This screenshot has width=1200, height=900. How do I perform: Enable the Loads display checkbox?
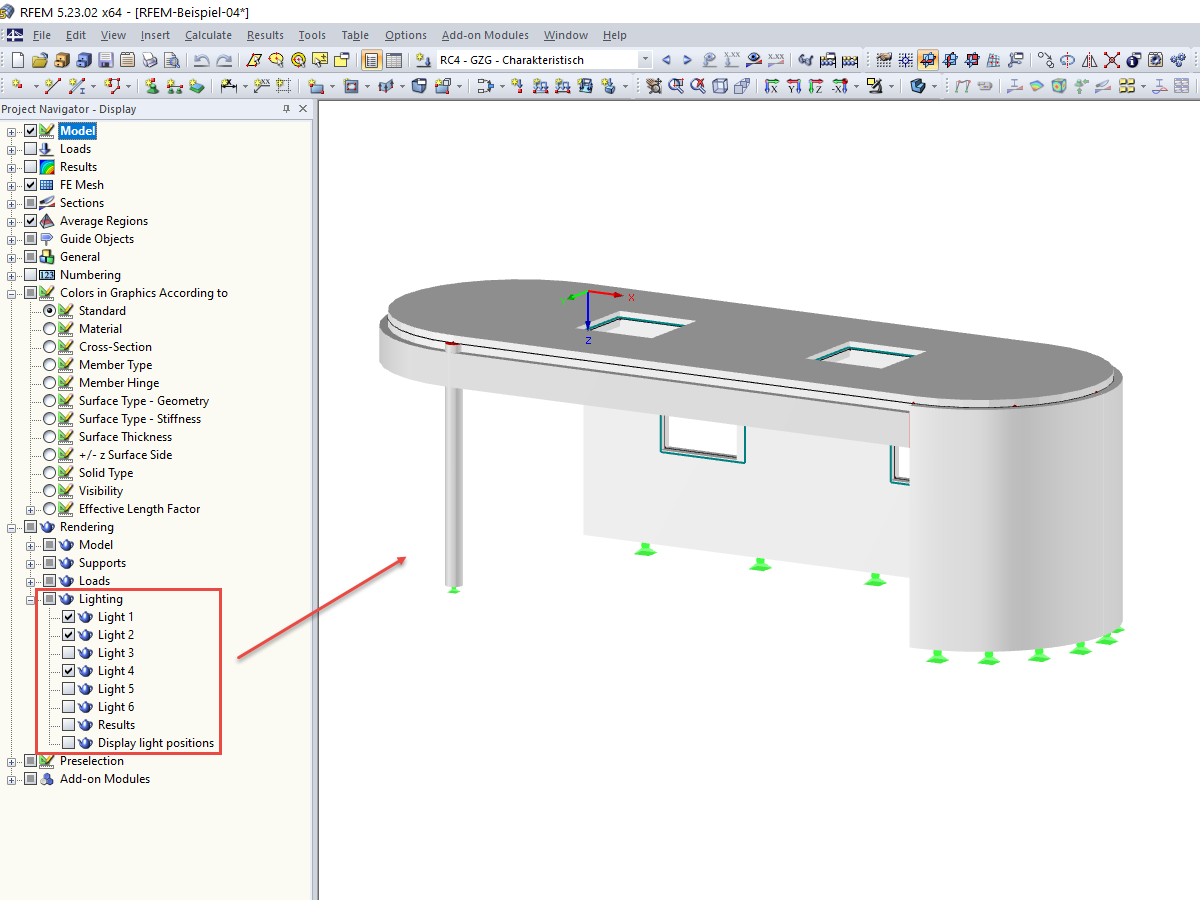pyautogui.click(x=31, y=149)
